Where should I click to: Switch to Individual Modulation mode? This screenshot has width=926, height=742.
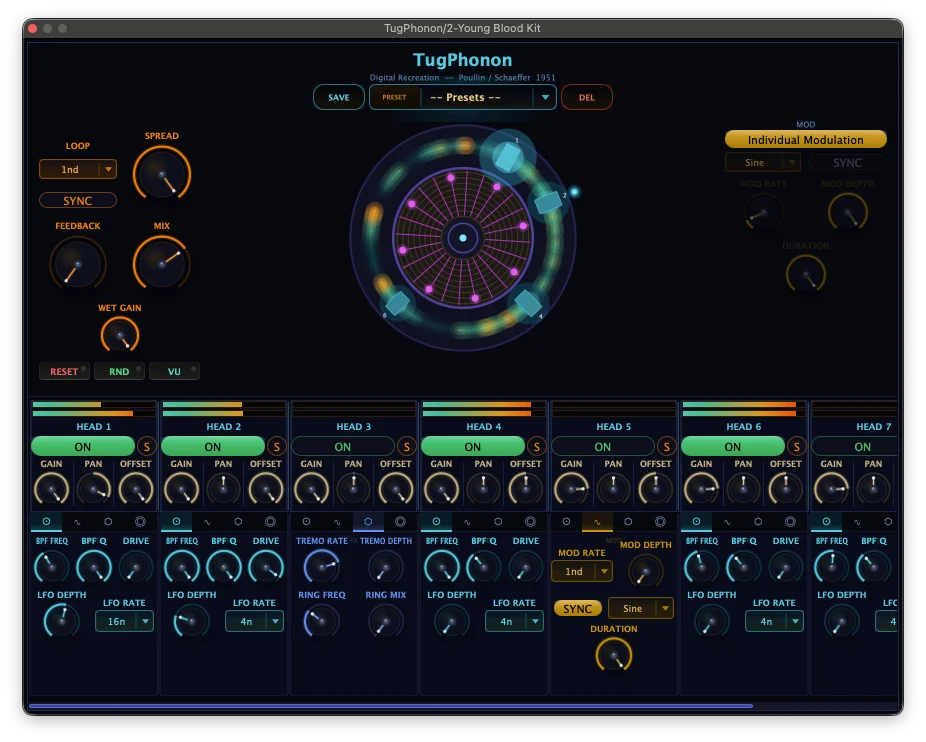pyautogui.click(x=805, y=139)
